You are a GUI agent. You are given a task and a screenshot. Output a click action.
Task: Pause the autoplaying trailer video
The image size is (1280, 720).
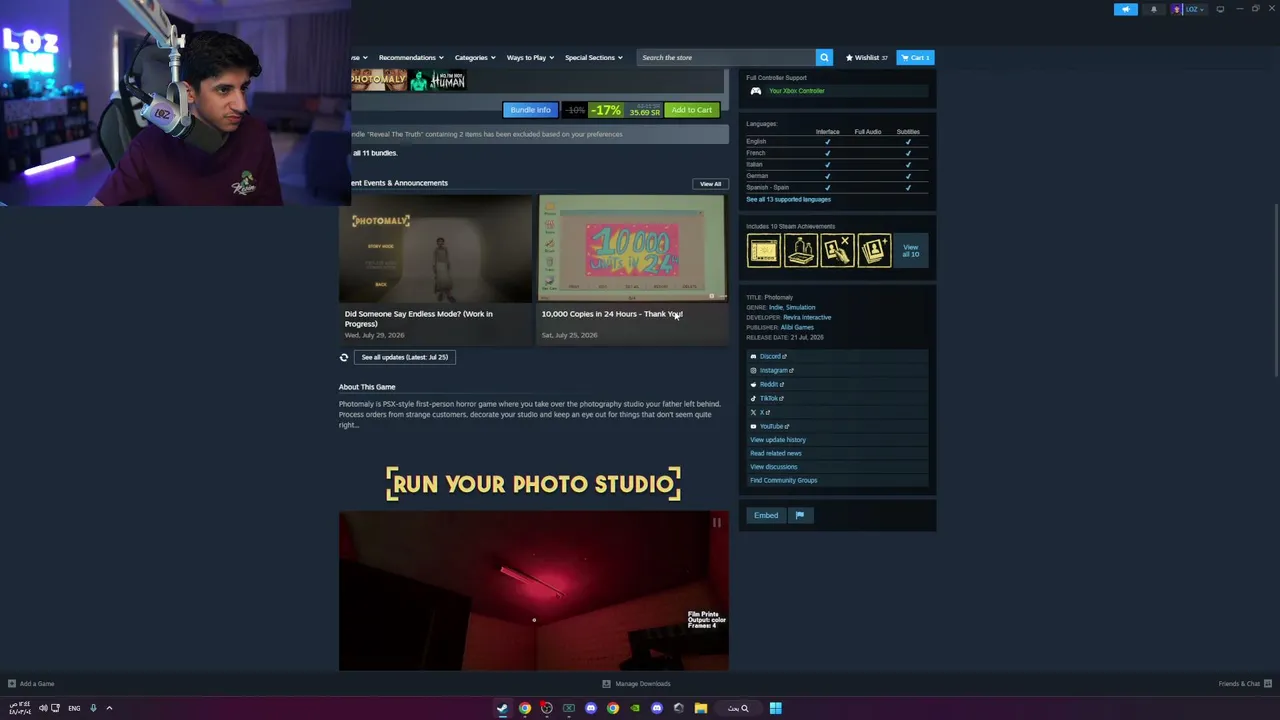tap(716, 522)
